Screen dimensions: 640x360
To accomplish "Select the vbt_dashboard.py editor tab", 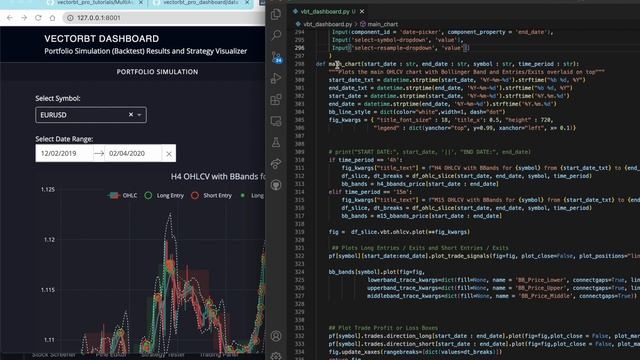I will click(x=328, y=11).
